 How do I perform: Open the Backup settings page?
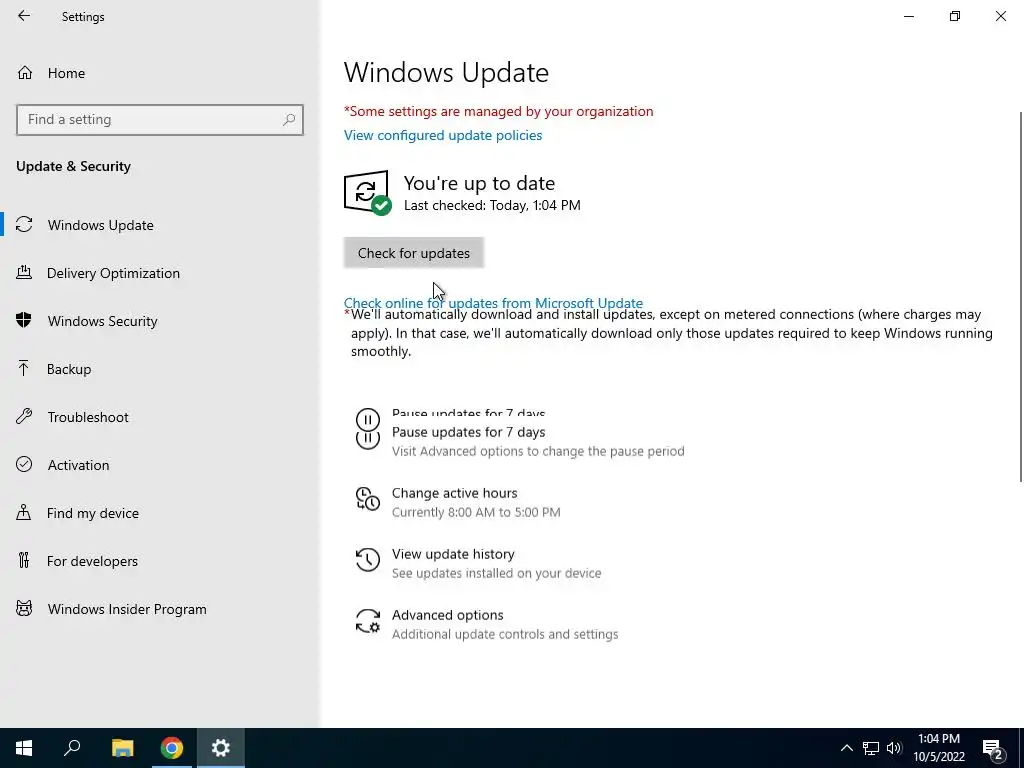tap(160, 369)
